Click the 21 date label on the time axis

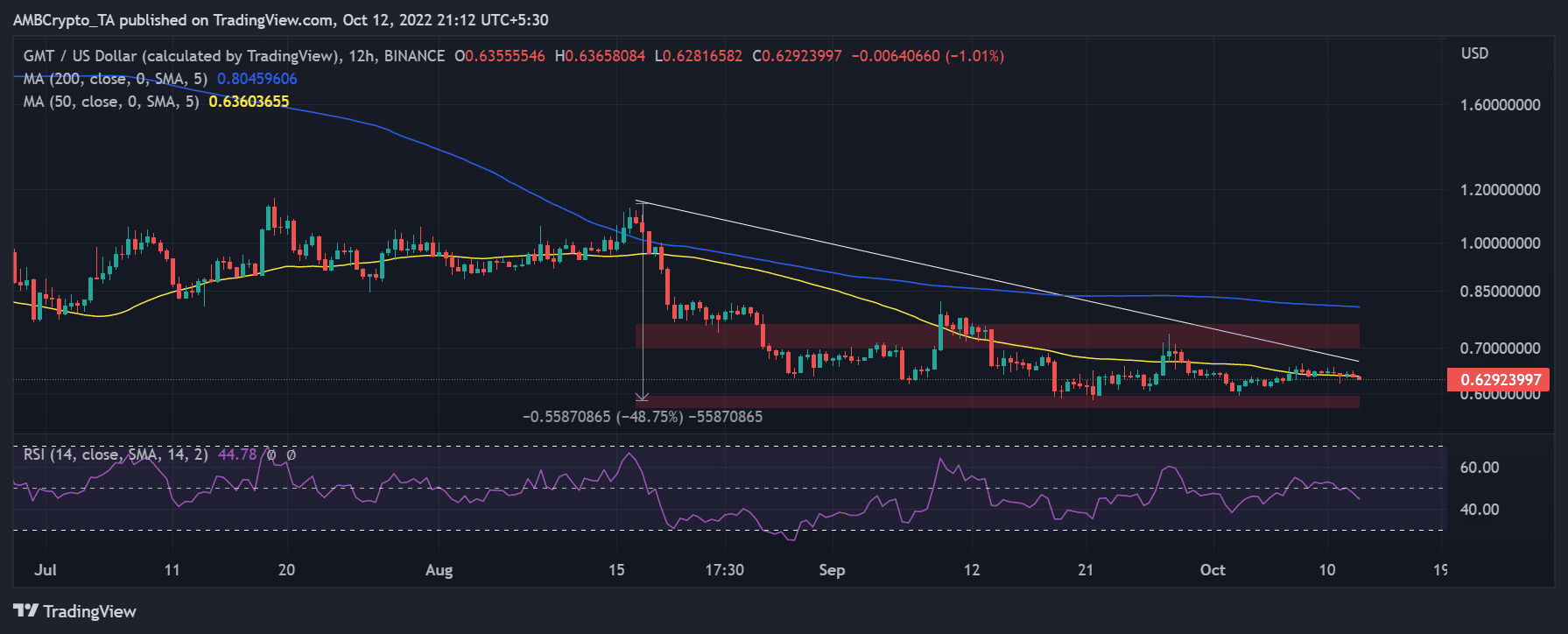pyautogui.click(x=1086, y=570)
